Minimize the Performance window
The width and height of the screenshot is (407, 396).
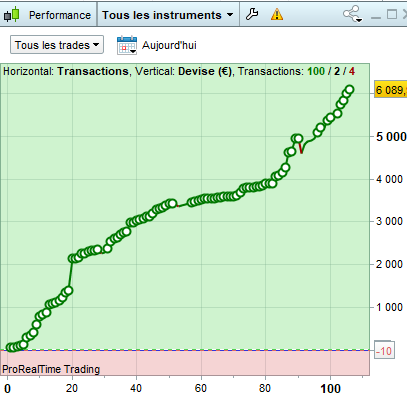point(376,16)
